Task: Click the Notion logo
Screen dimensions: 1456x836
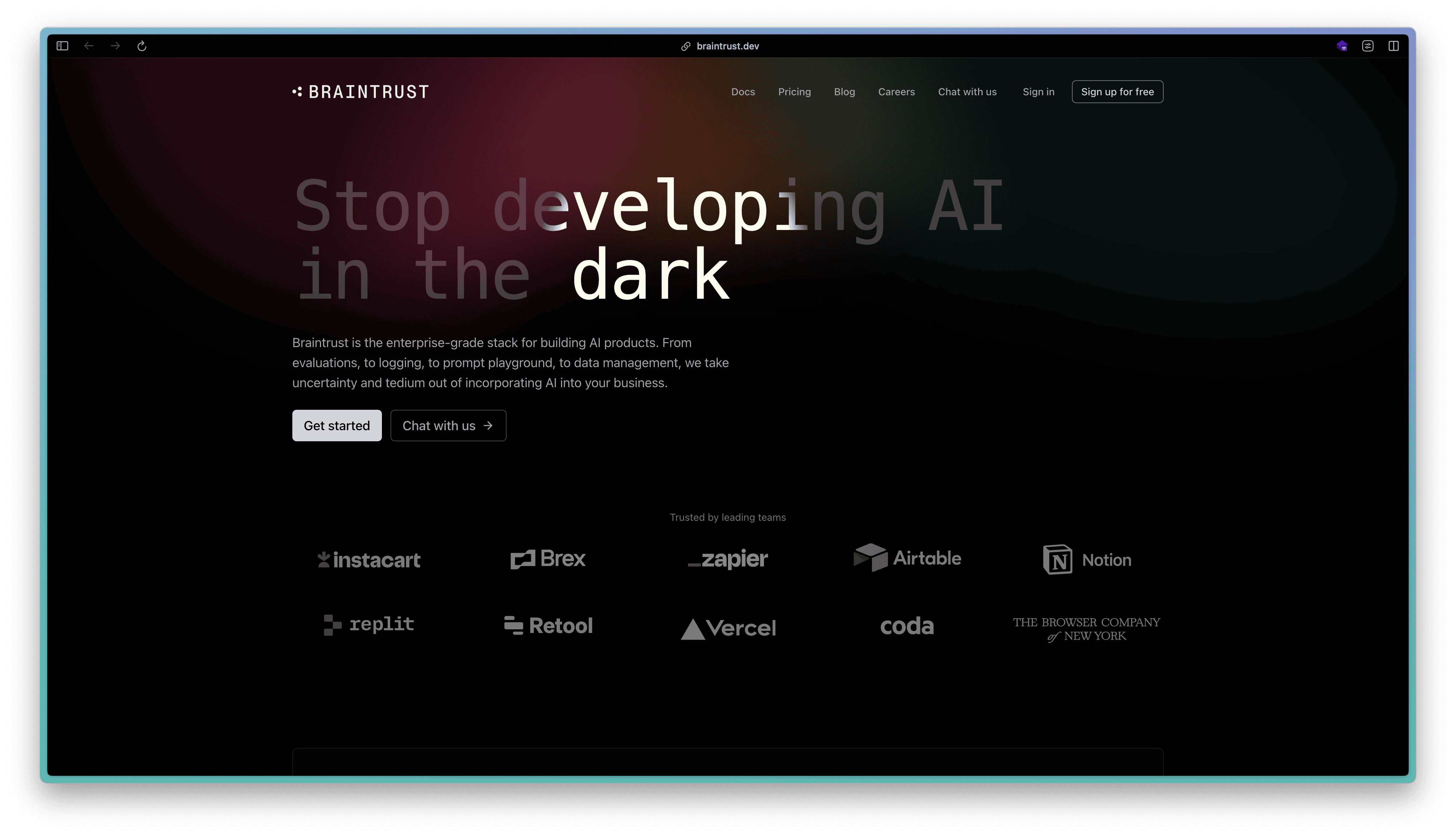Action: pos(1087,560)
